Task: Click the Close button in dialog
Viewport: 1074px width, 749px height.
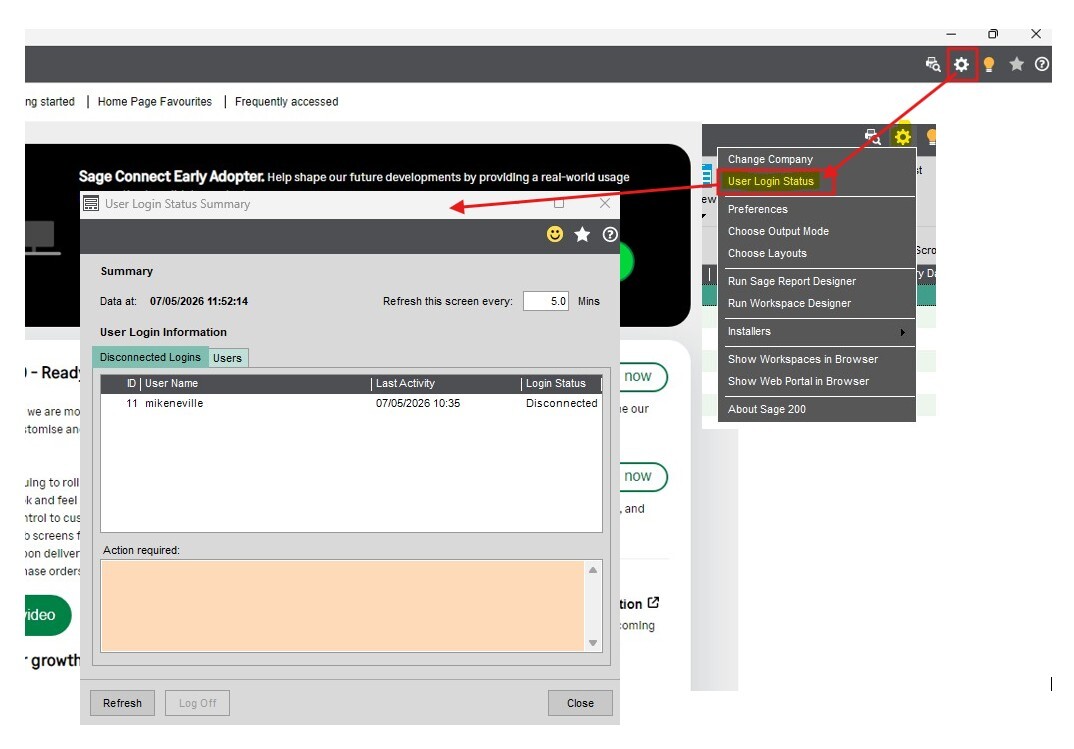Action: [x=580, y=703]
